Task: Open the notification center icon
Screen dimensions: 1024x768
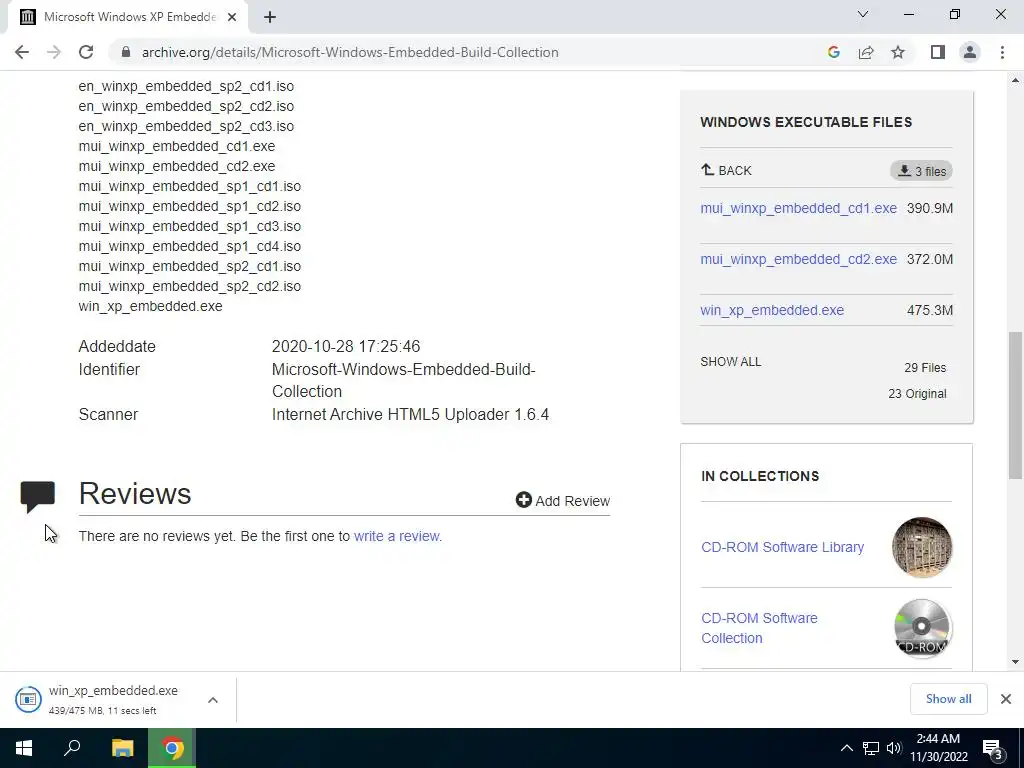Action: click(993, 748)
